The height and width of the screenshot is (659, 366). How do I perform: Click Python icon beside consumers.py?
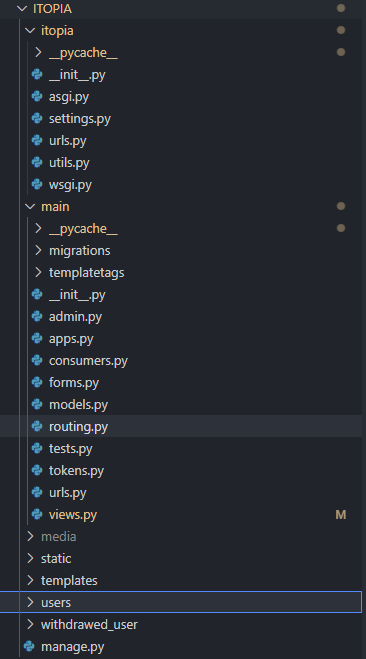pyautogui.click(x=37, y=361)
